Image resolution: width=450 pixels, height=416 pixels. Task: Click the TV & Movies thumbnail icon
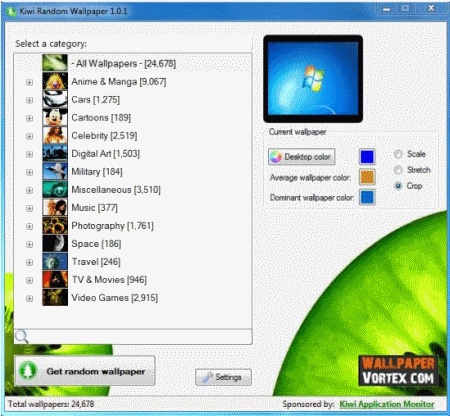coord(55,279)
